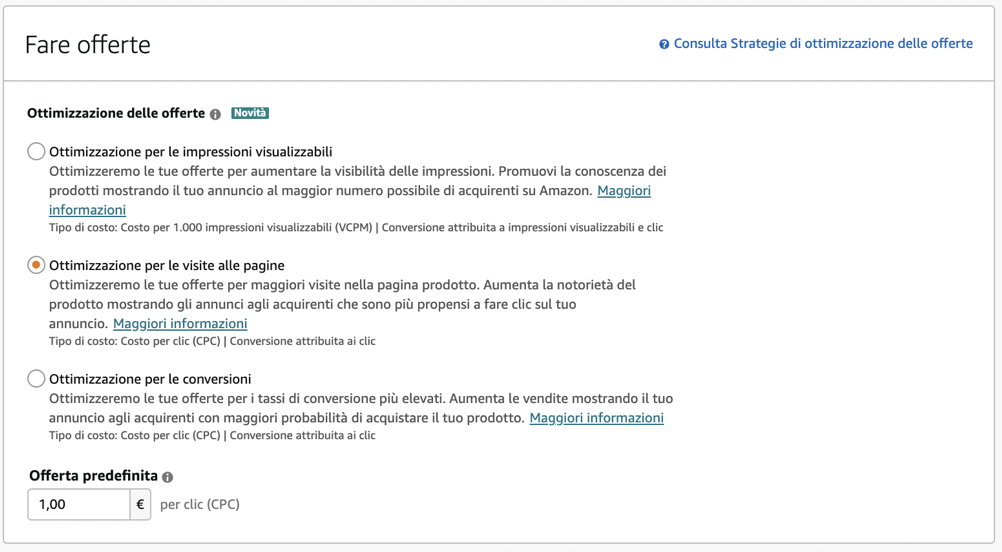Click the € currency symbol box

(x=140, y=505)
